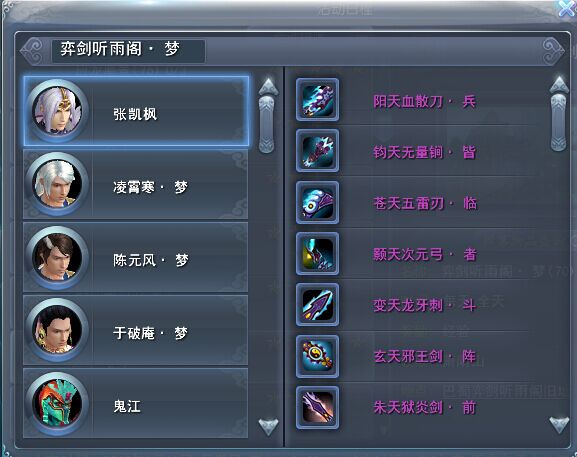The width and height of the screenshot is (577, 457).
Task: Select the 颢天次元弓·者 bow icon
Action: (317, 254)
